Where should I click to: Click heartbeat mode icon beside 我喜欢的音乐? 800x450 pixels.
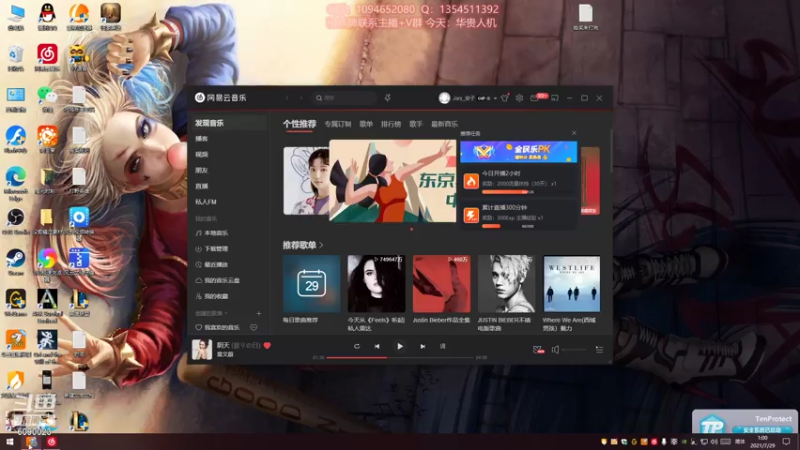[254, 328]
